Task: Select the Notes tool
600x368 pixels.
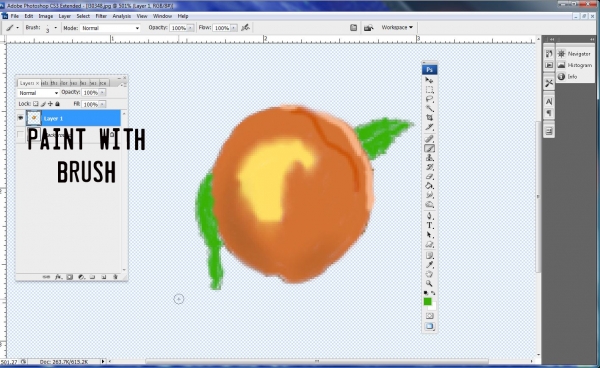Action: (x=429, y=256)
